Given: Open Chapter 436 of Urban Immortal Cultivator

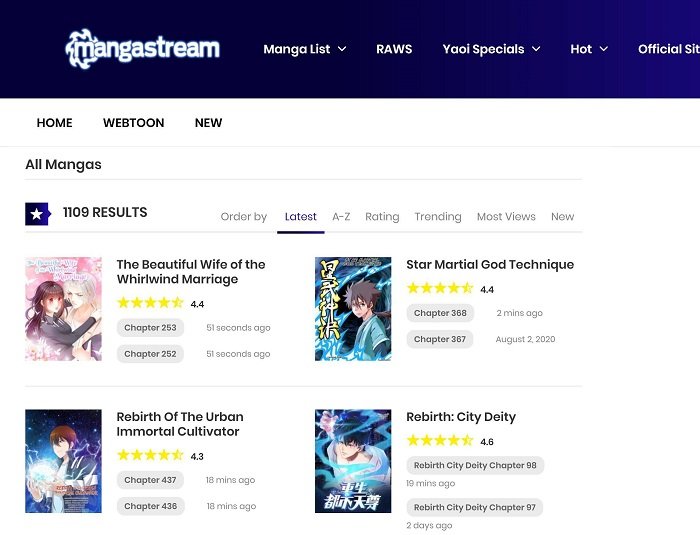Looking at the screenshot, I should (x=150, y=506).
